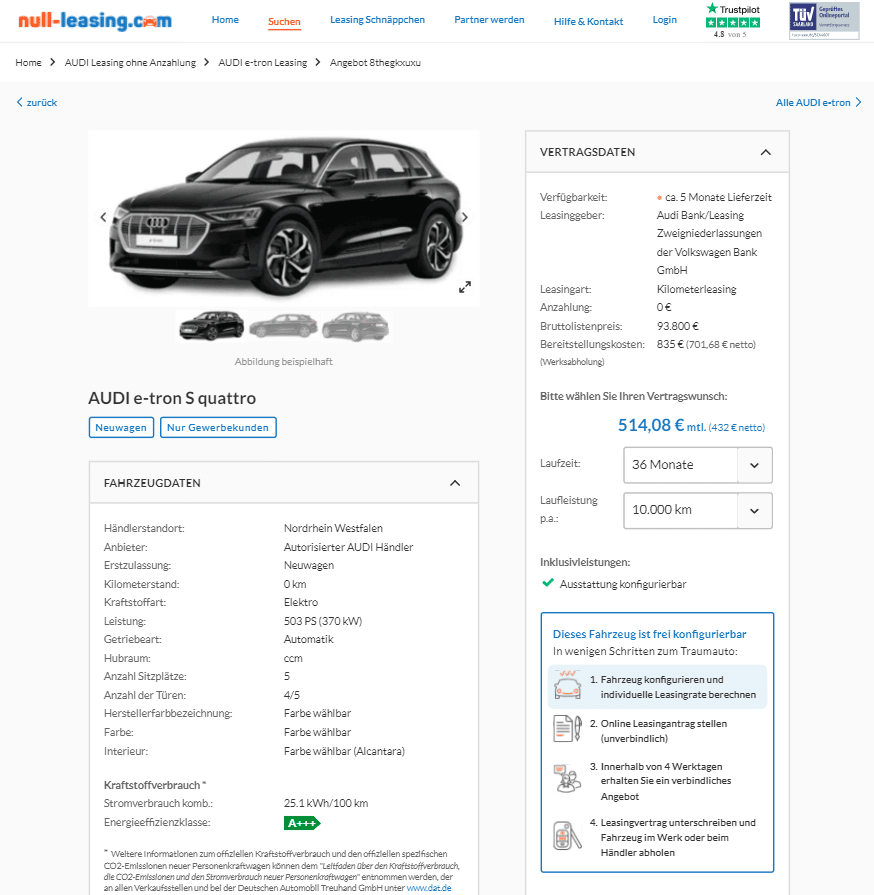The image size is (874, 895).
Task: Click the chevron after Alle AUDI e-tron
Action: pyautogui.click(x=858, y=102)
